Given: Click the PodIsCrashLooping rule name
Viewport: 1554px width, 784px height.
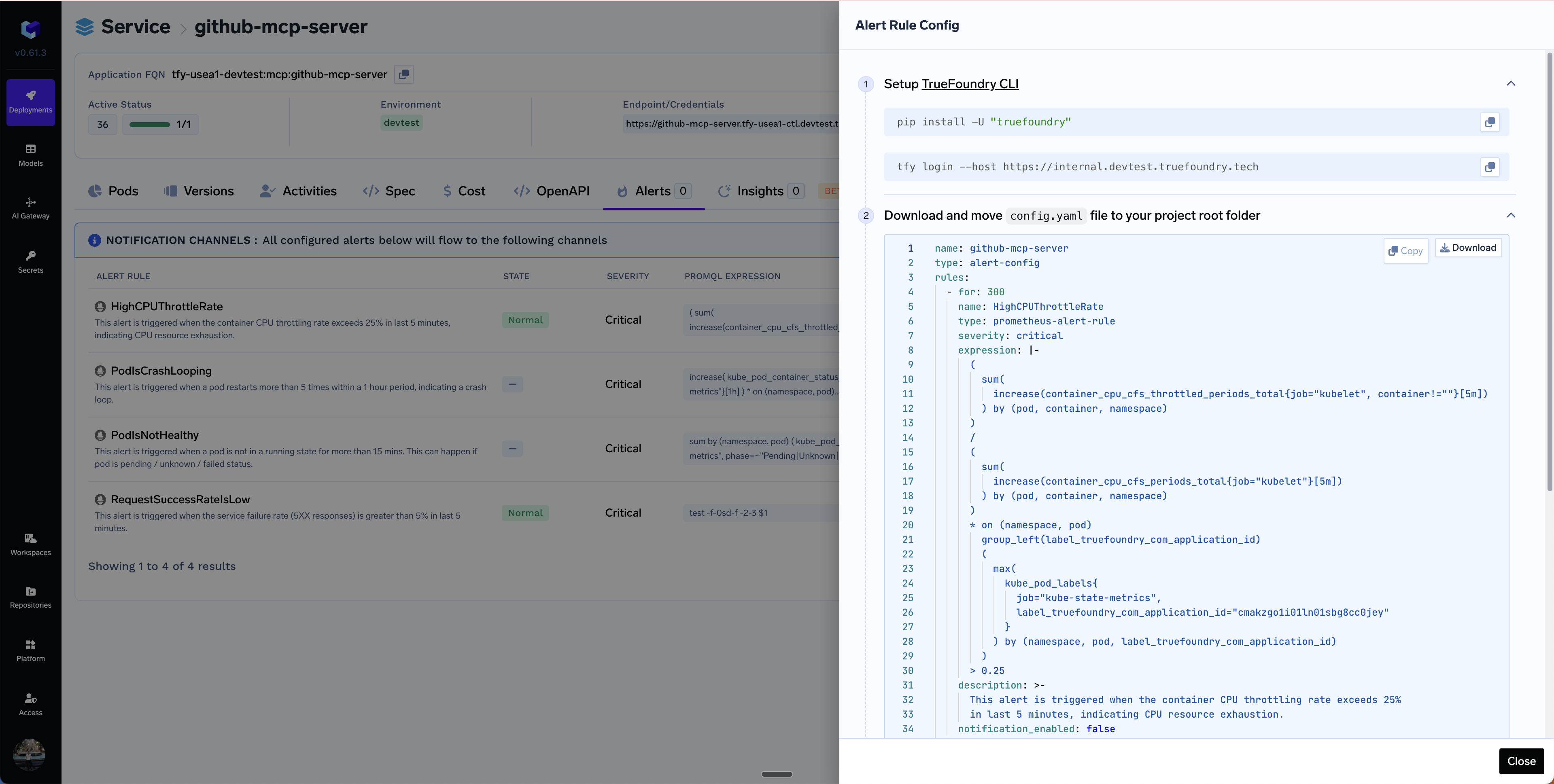Looking at the screenshot, I should point(161,371).
